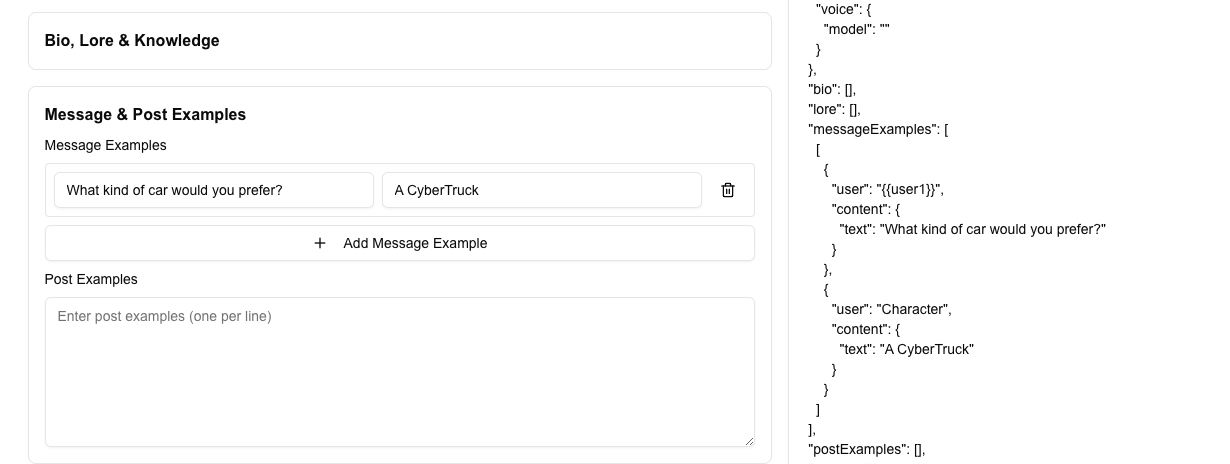Edit the 'A CyberTruck' reply field

coord(542,190)
